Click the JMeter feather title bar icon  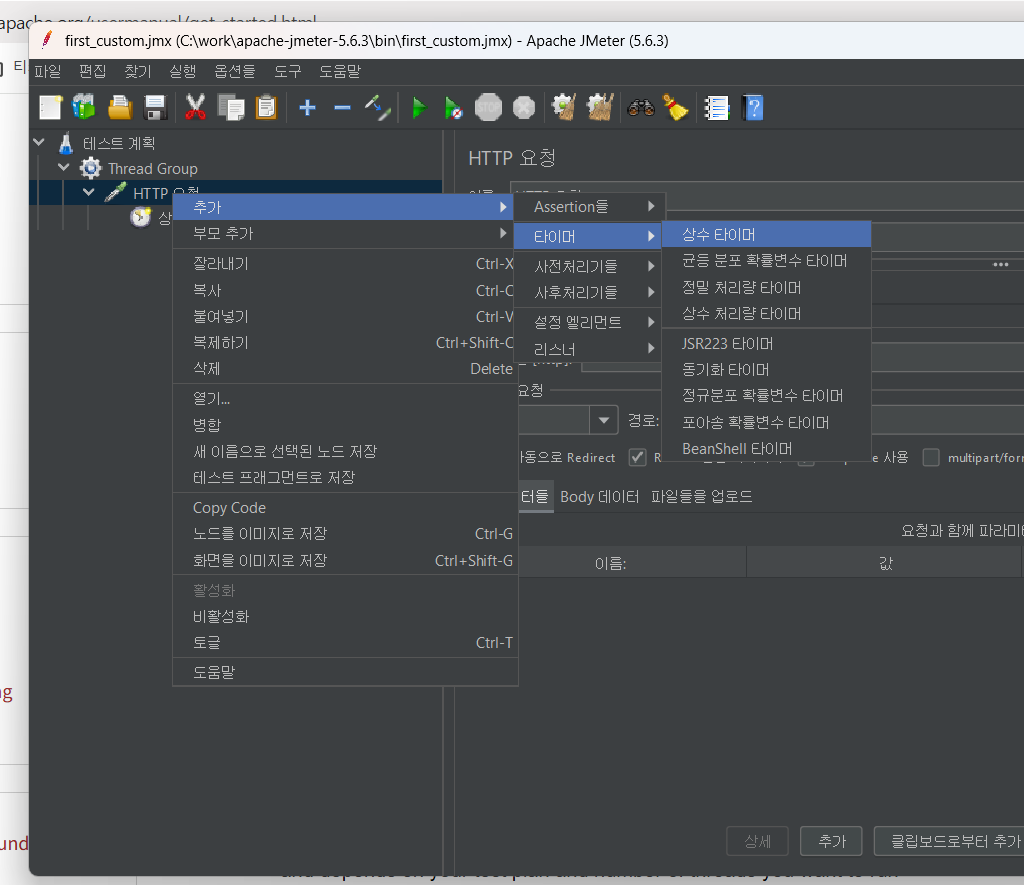[46, 40]
